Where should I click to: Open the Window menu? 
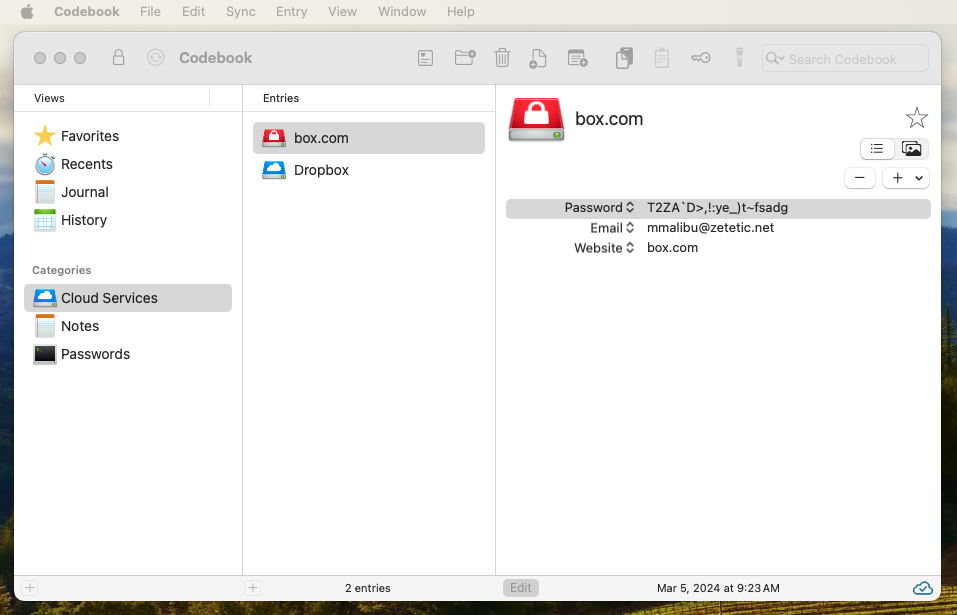pyautogui.click(x=402, y=12)
